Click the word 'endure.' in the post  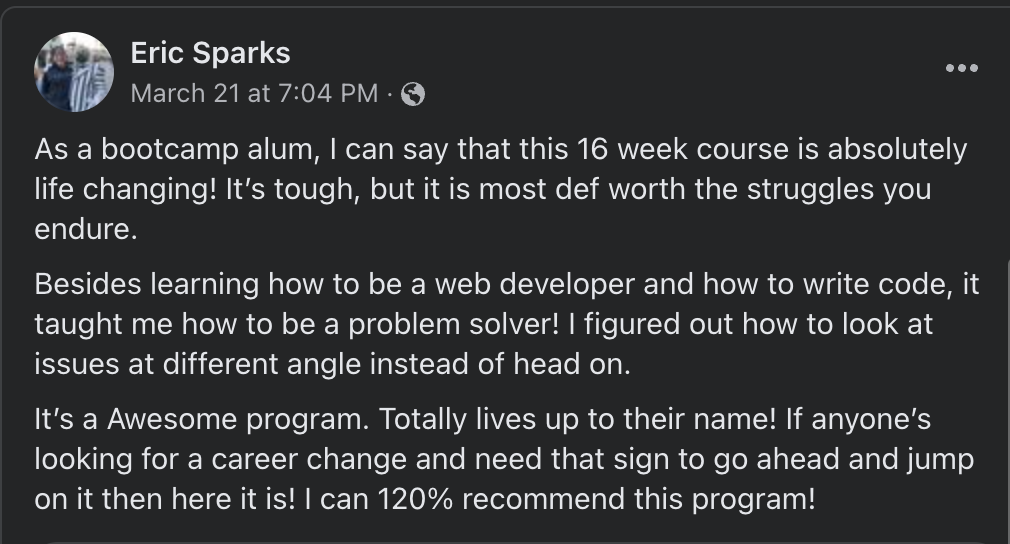pyautogui.click(x=86, y=229)
